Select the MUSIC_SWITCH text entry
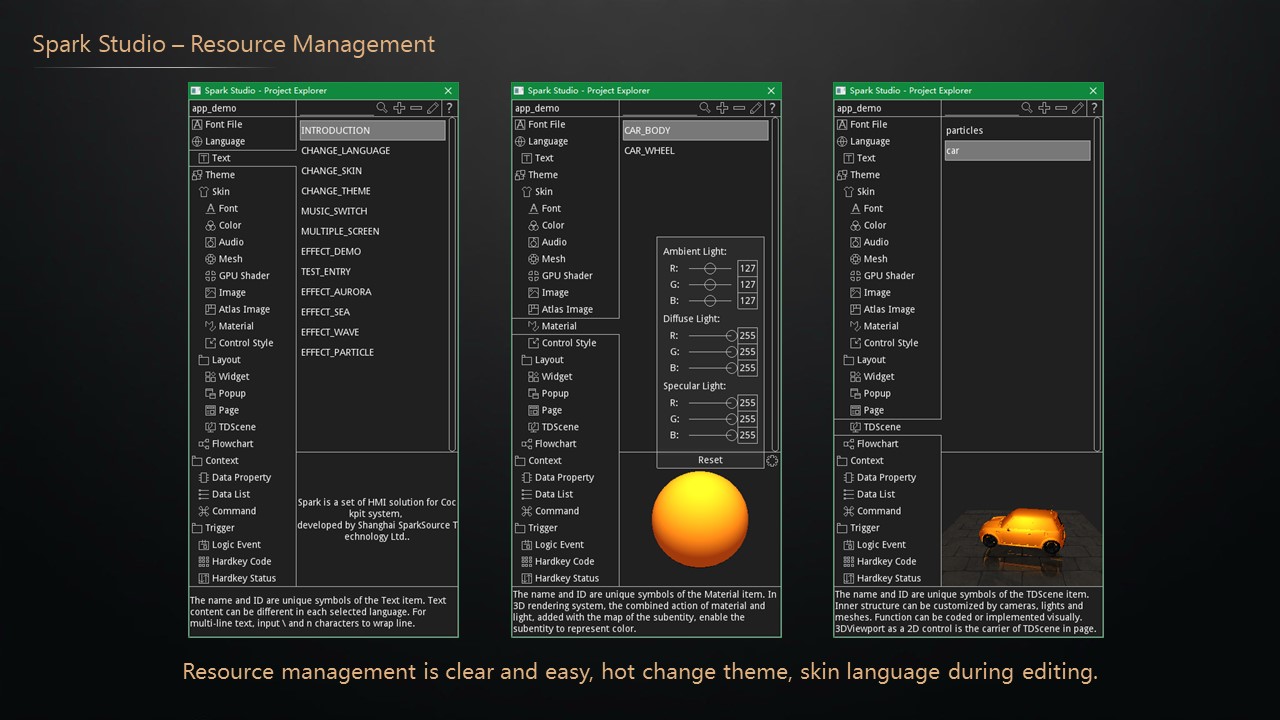Screen dimensions: 1280x720 pos(334,211)
